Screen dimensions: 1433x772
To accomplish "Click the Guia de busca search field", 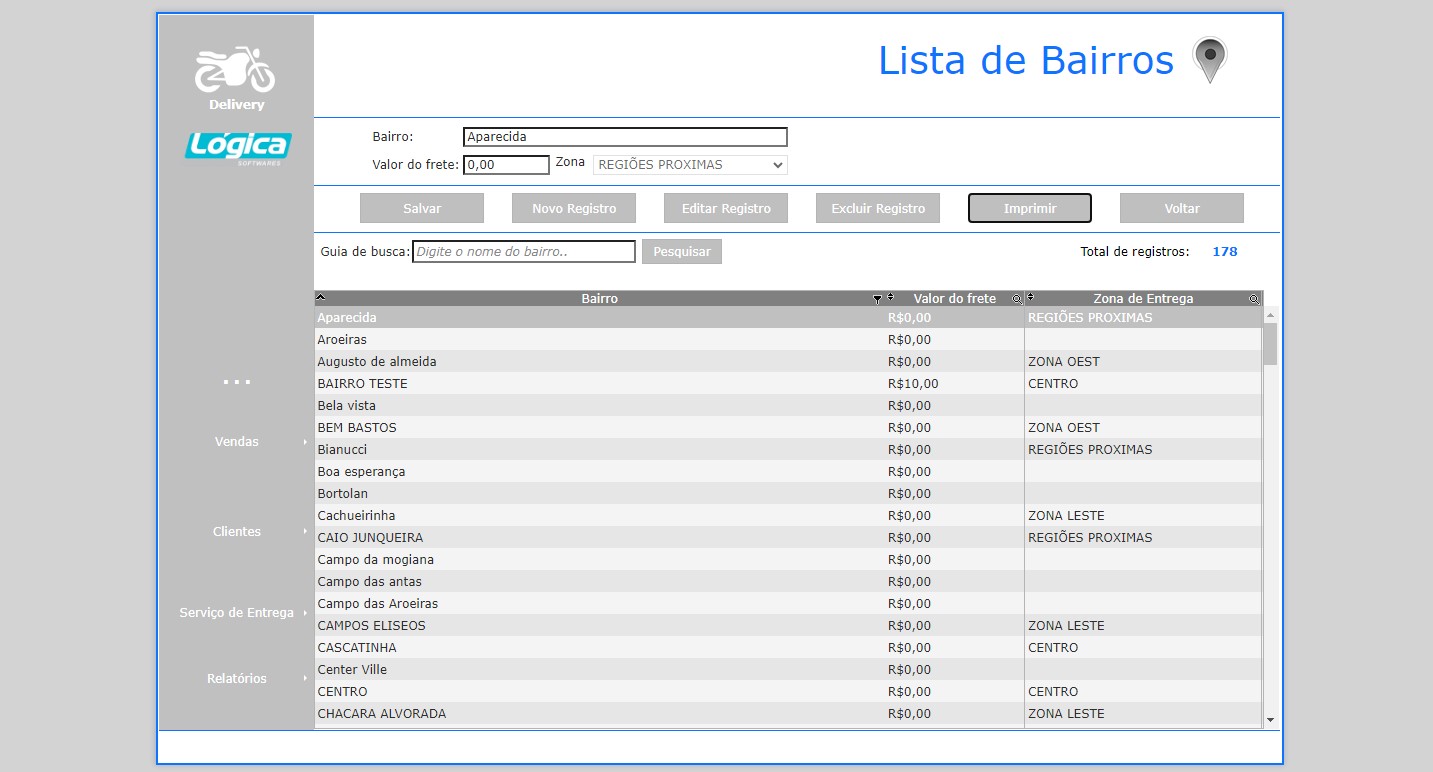I will (x=524, y=252).
